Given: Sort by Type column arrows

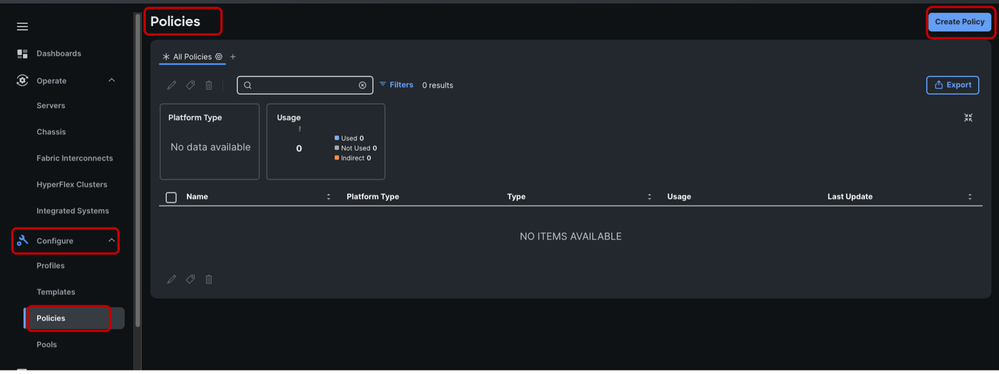Looking at the screenshot, I should [649, 197].
